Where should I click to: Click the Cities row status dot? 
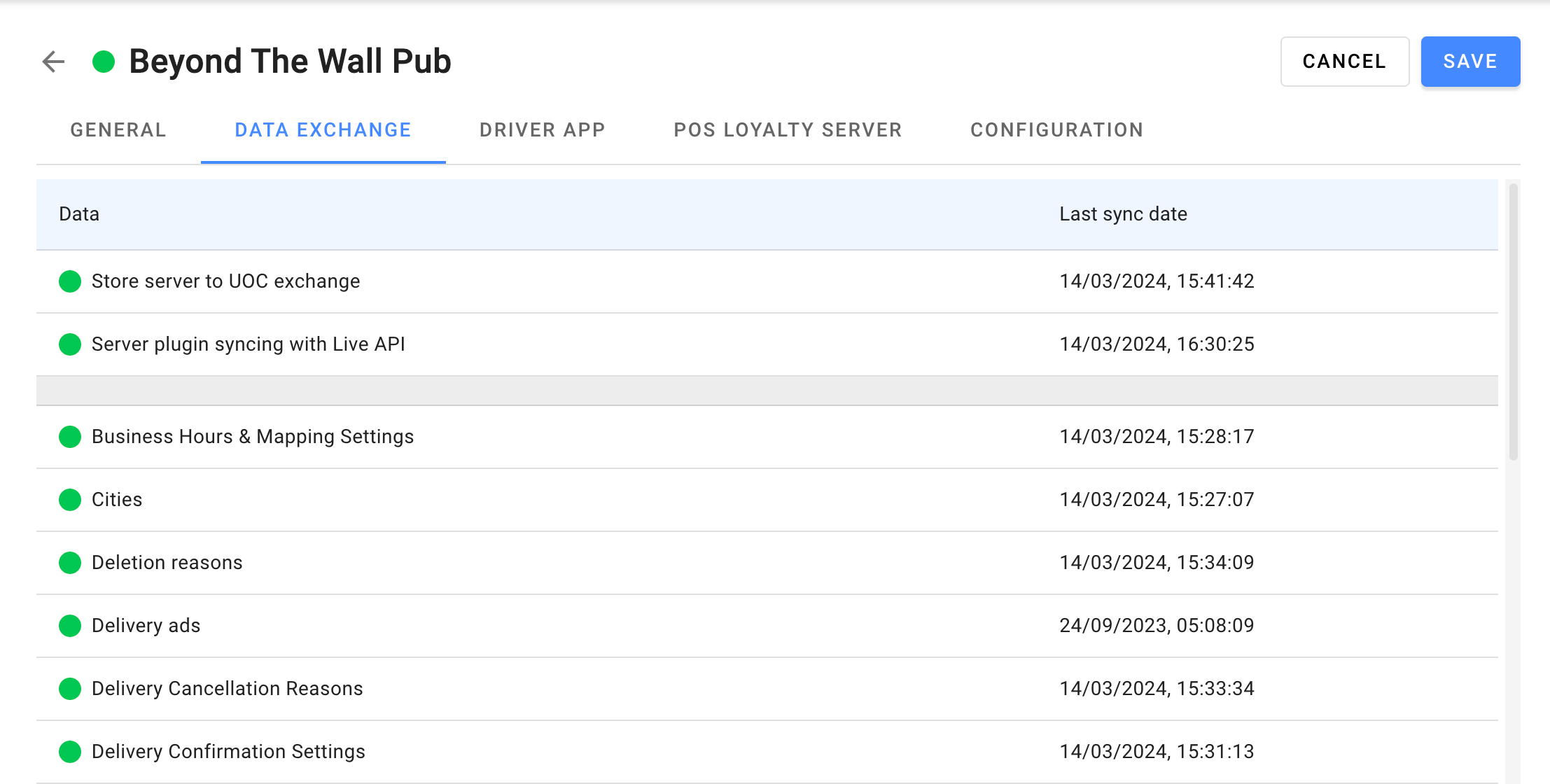pos(70,500)
